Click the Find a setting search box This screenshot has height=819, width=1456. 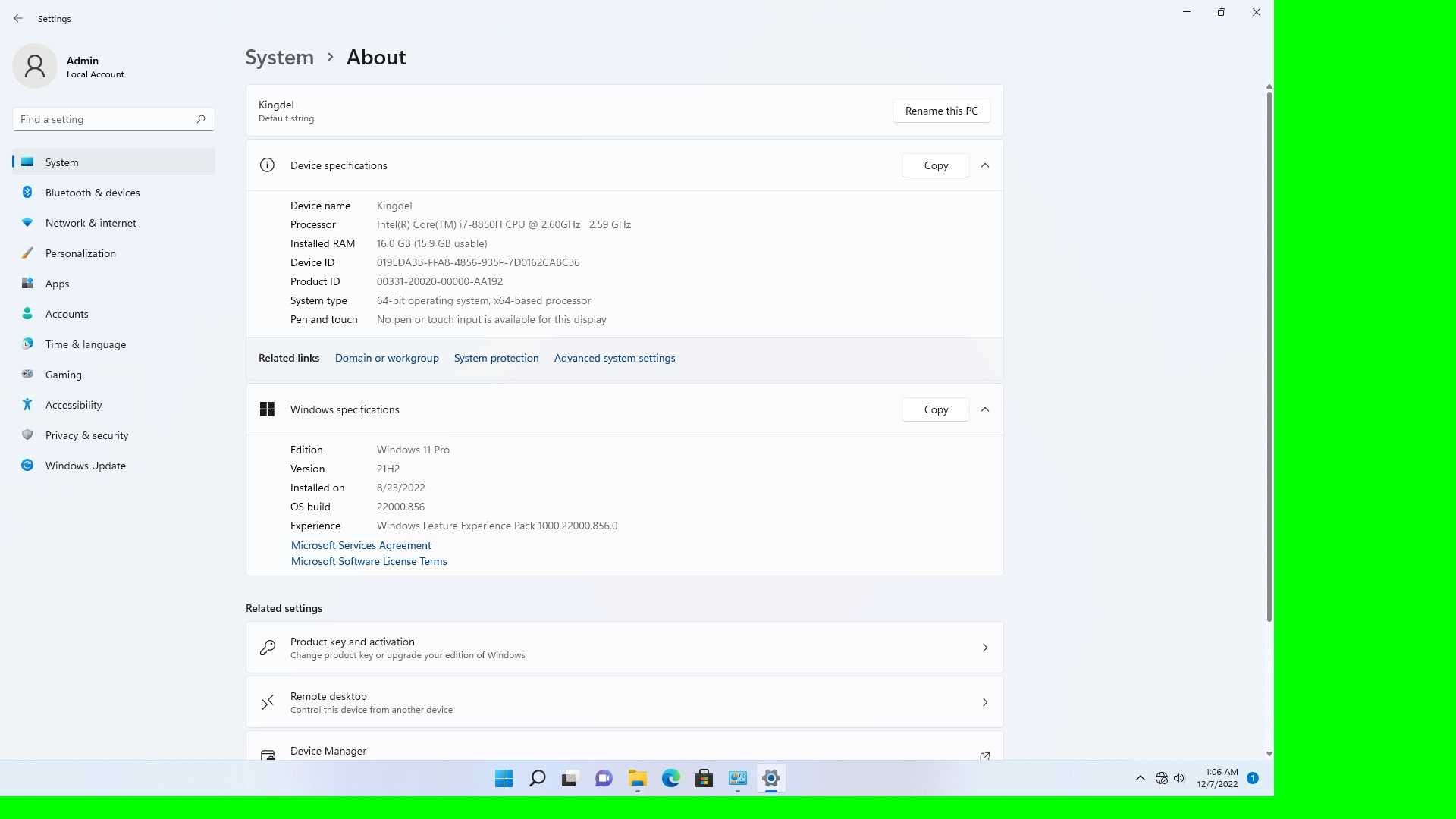coord(114,119)
